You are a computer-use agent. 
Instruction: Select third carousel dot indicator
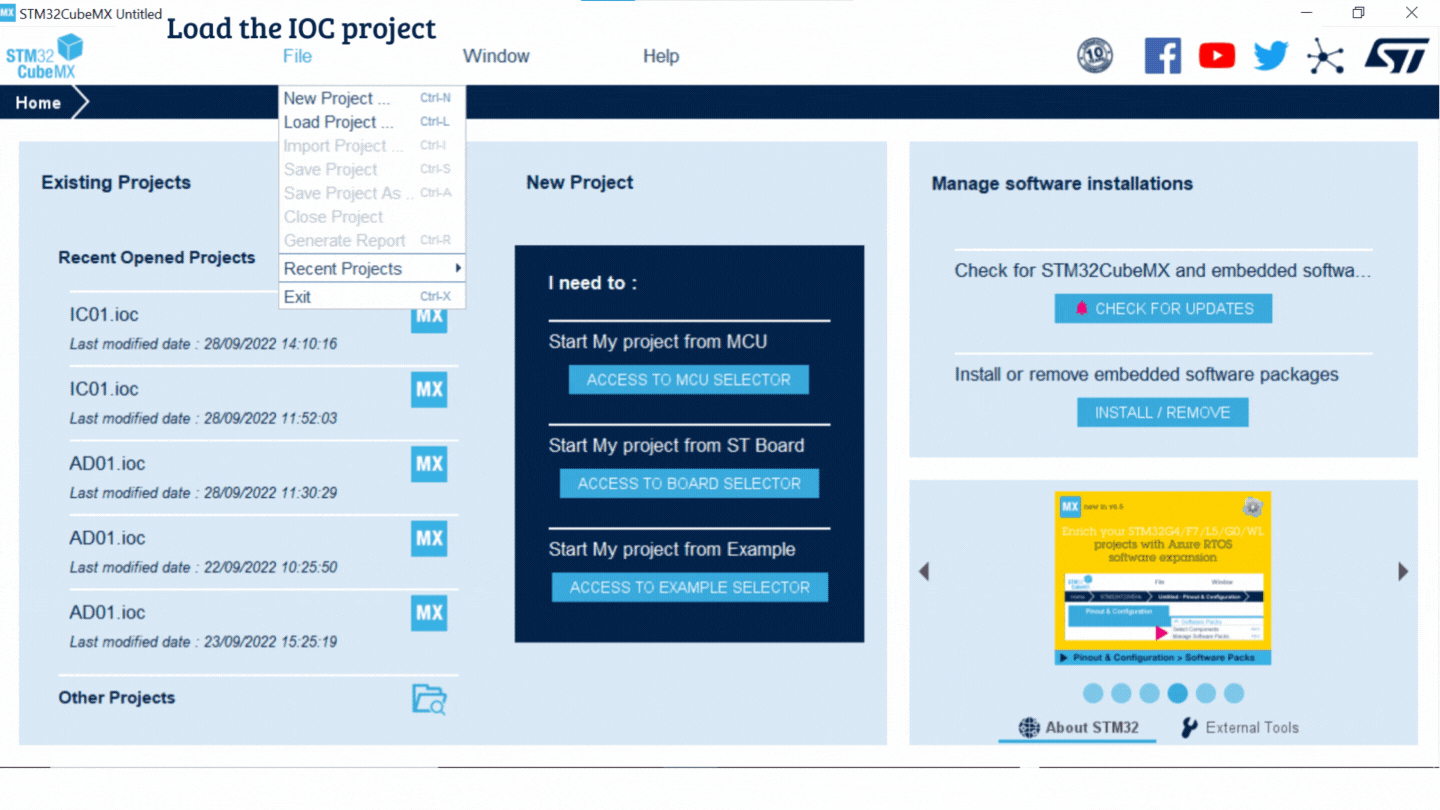tap(1149, 693)
